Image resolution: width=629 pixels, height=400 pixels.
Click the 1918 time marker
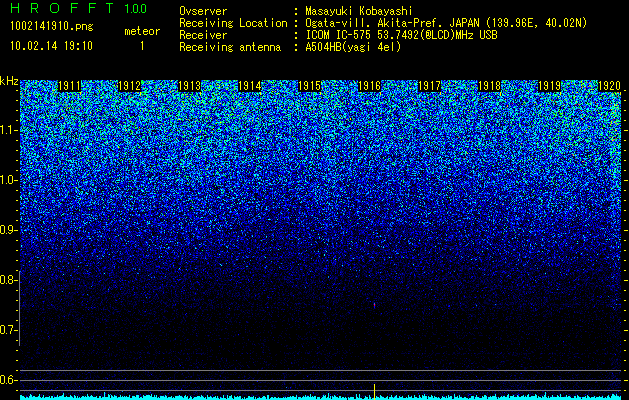pos(489,86)
